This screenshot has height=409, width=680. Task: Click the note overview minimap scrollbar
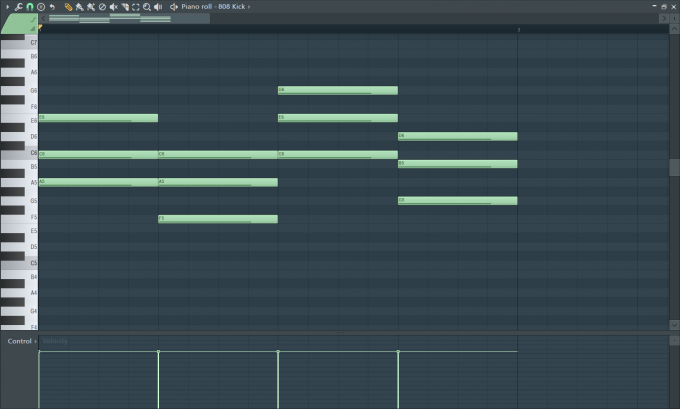click(129, 18)
